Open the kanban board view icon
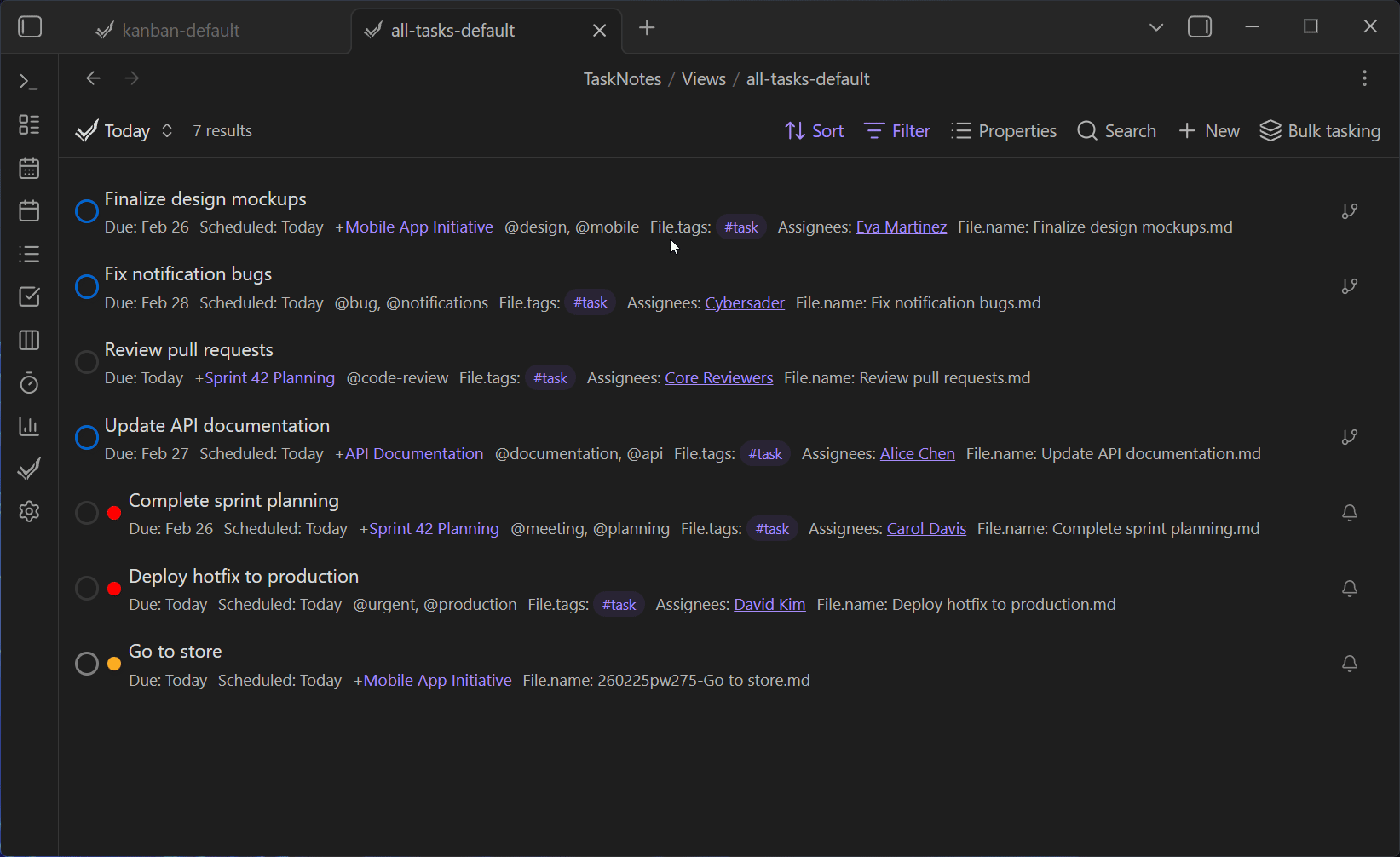1400x857 pixels. 28,340
